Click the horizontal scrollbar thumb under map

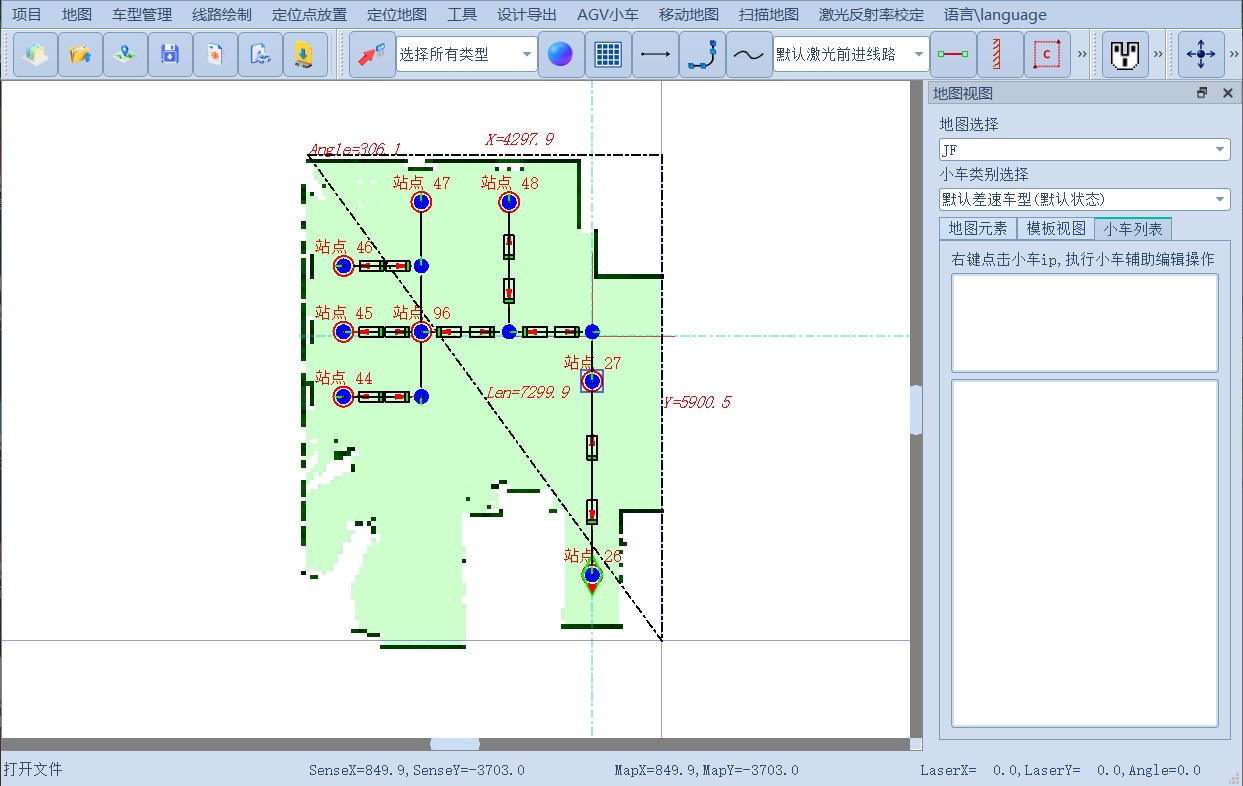[x=455, y=744]
